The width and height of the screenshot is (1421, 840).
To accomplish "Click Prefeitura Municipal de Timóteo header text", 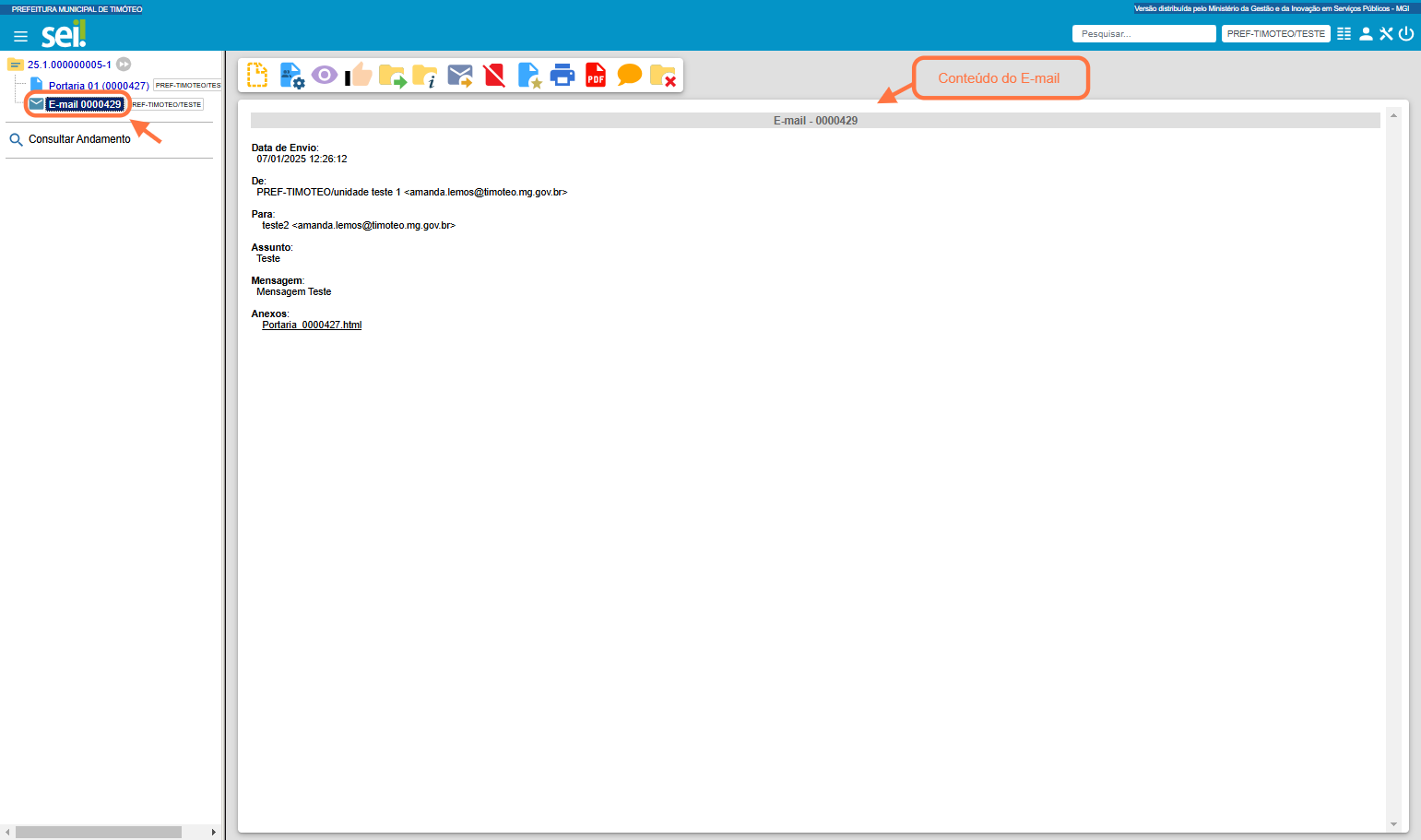I will point(77,9).
